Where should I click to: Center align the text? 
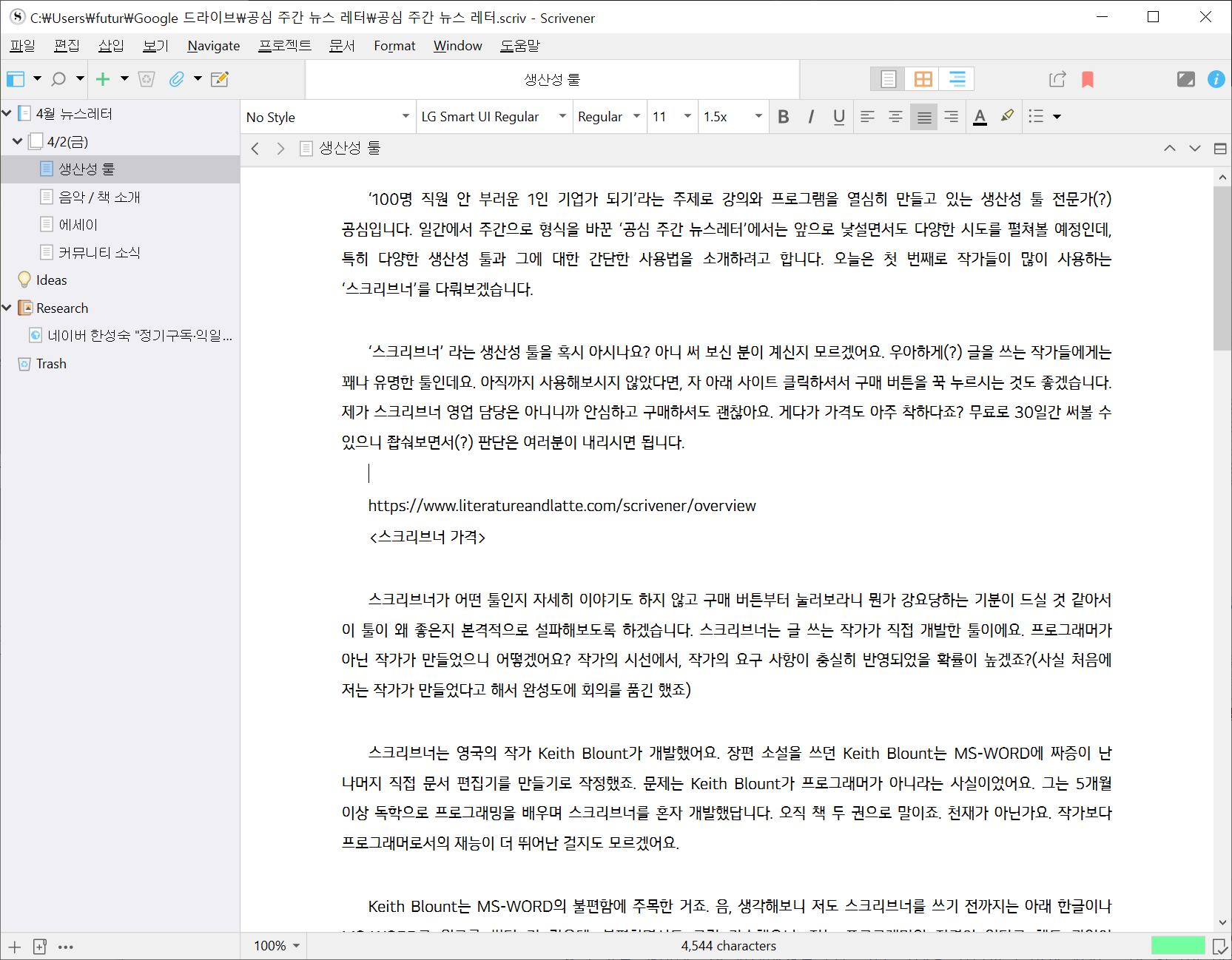coord(895,117)
